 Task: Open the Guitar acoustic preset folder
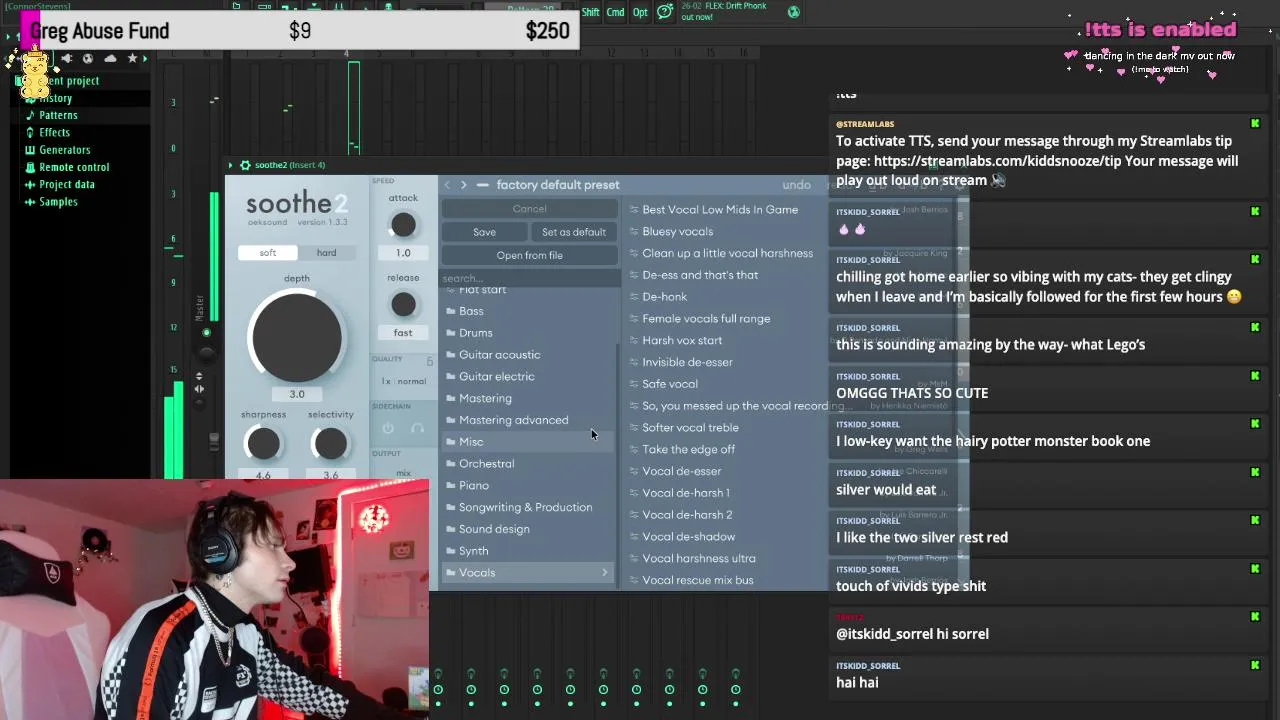[527, 355]
